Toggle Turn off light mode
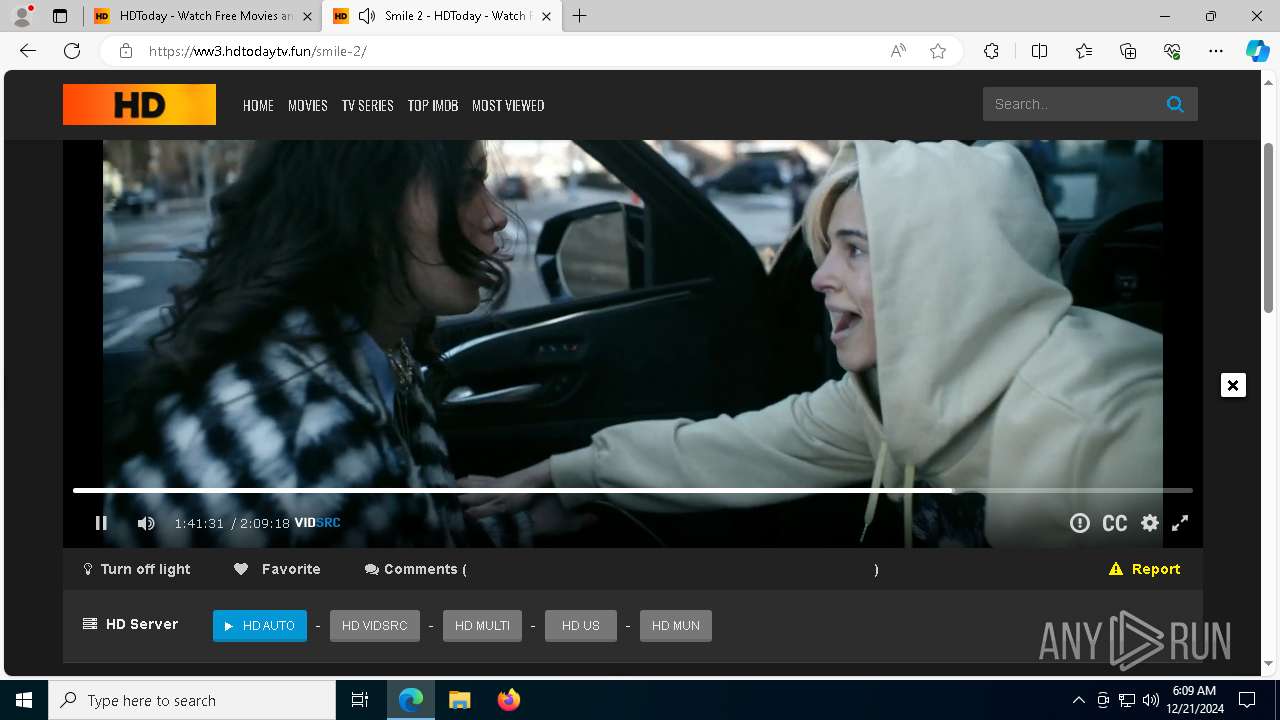Image resolution: width=1280 pixels, height=720 pixels. tap(136, 569)
